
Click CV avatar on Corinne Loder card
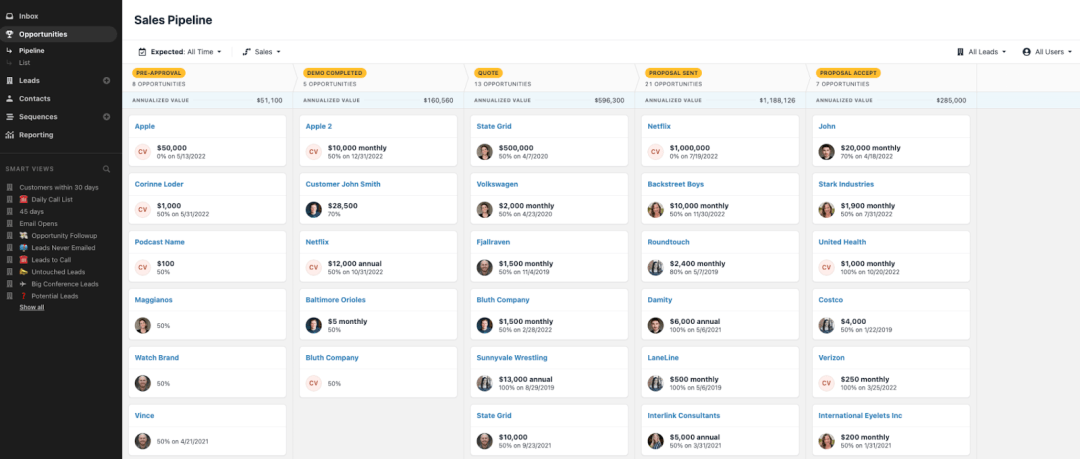[142, 209]
